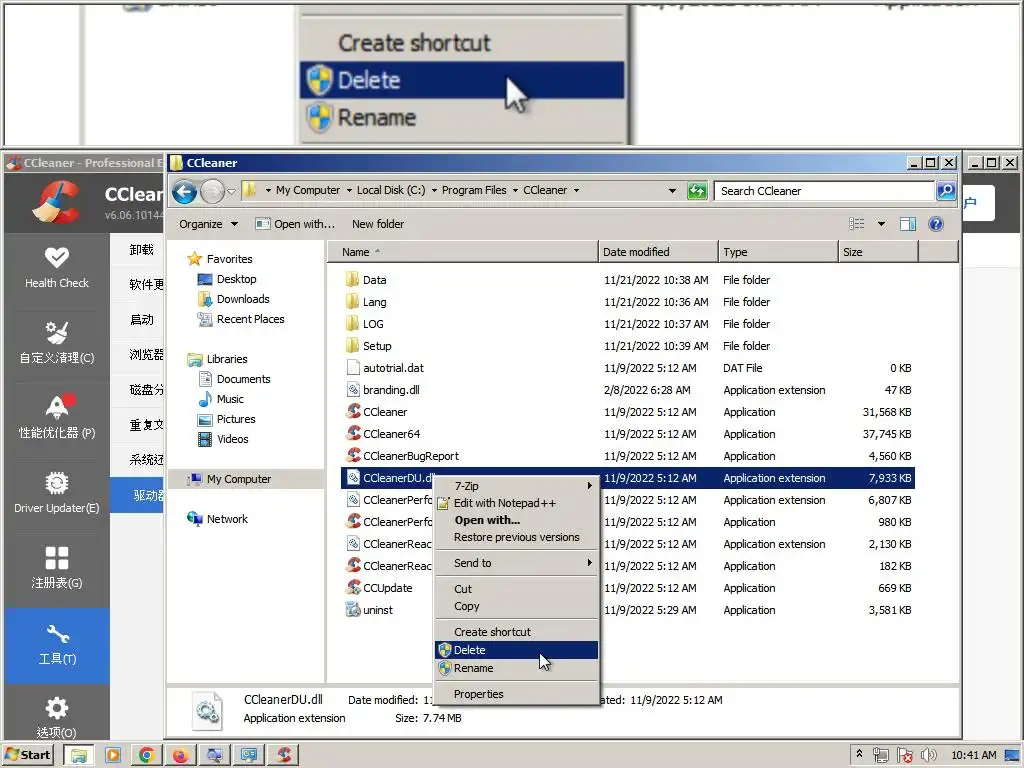Change view using the views icon
Viewport: 1024px width, 768px height.
[x=856, y=224]
